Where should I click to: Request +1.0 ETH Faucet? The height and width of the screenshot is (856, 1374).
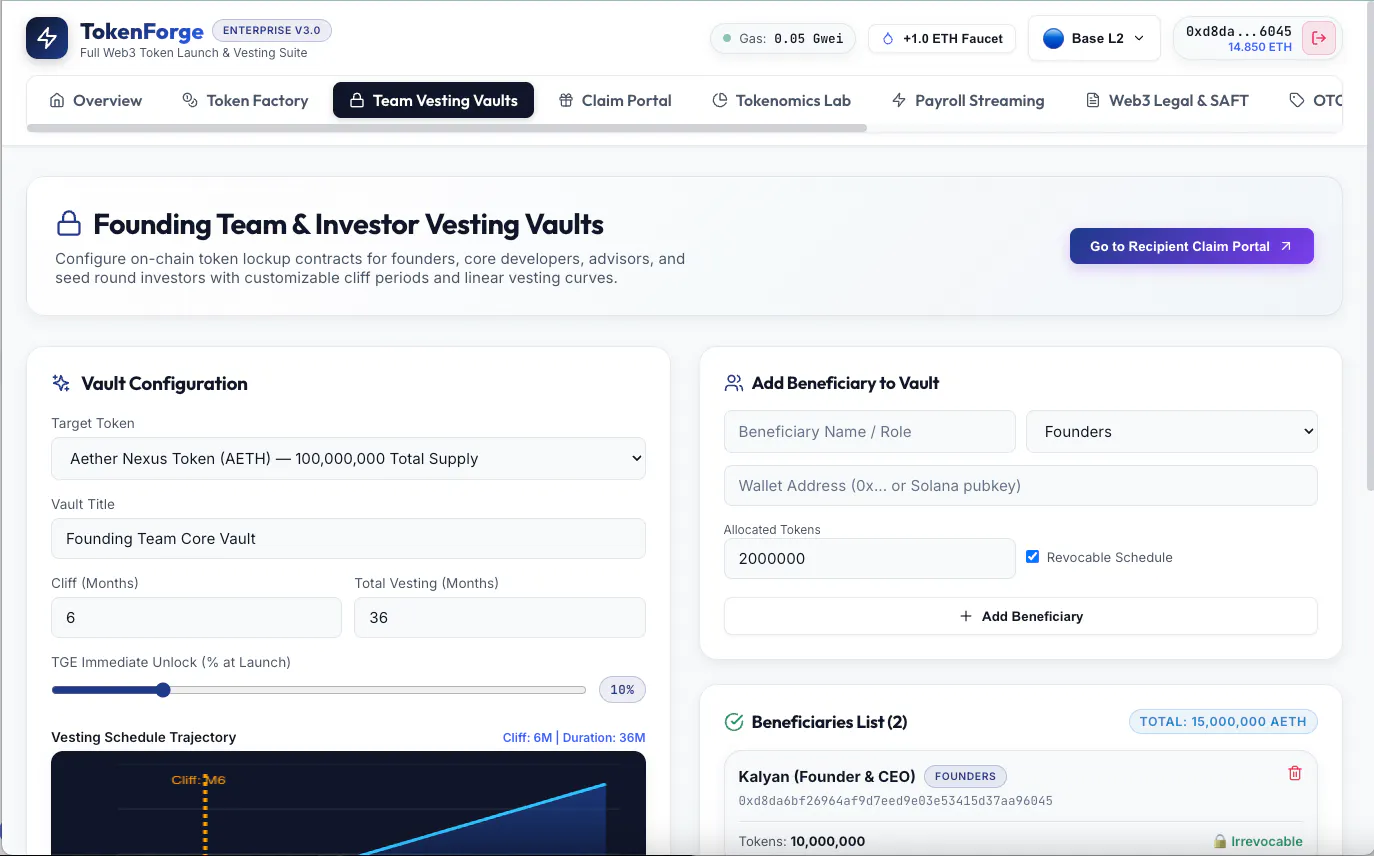click(942, 39)
